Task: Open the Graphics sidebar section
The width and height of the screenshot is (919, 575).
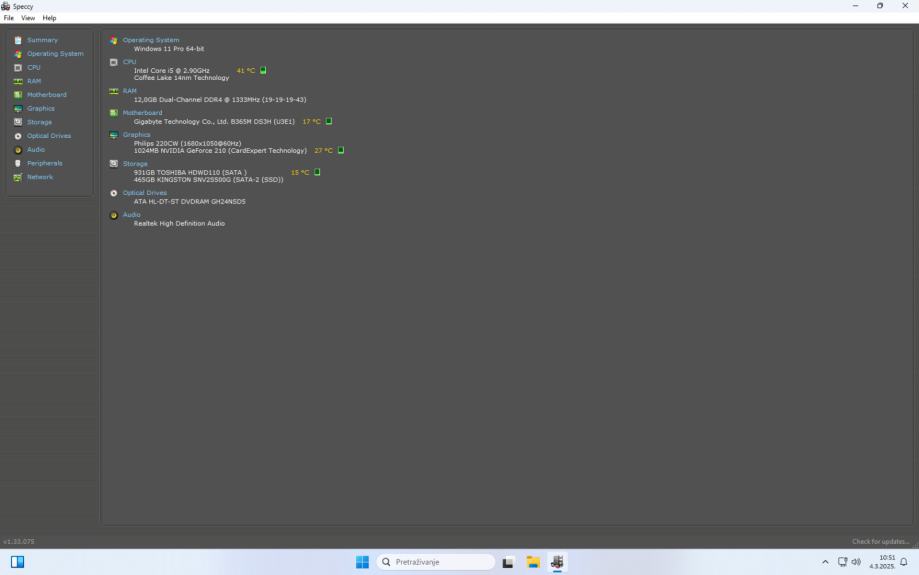Action: click(40, 108)
